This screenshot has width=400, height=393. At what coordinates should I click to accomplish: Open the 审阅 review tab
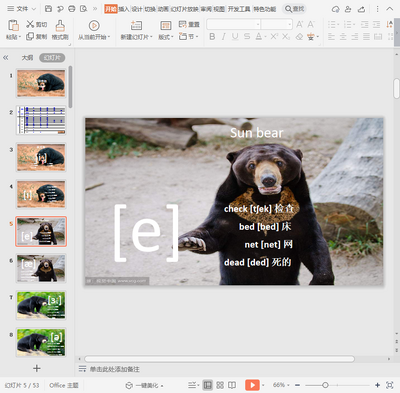tap(206, 9)
